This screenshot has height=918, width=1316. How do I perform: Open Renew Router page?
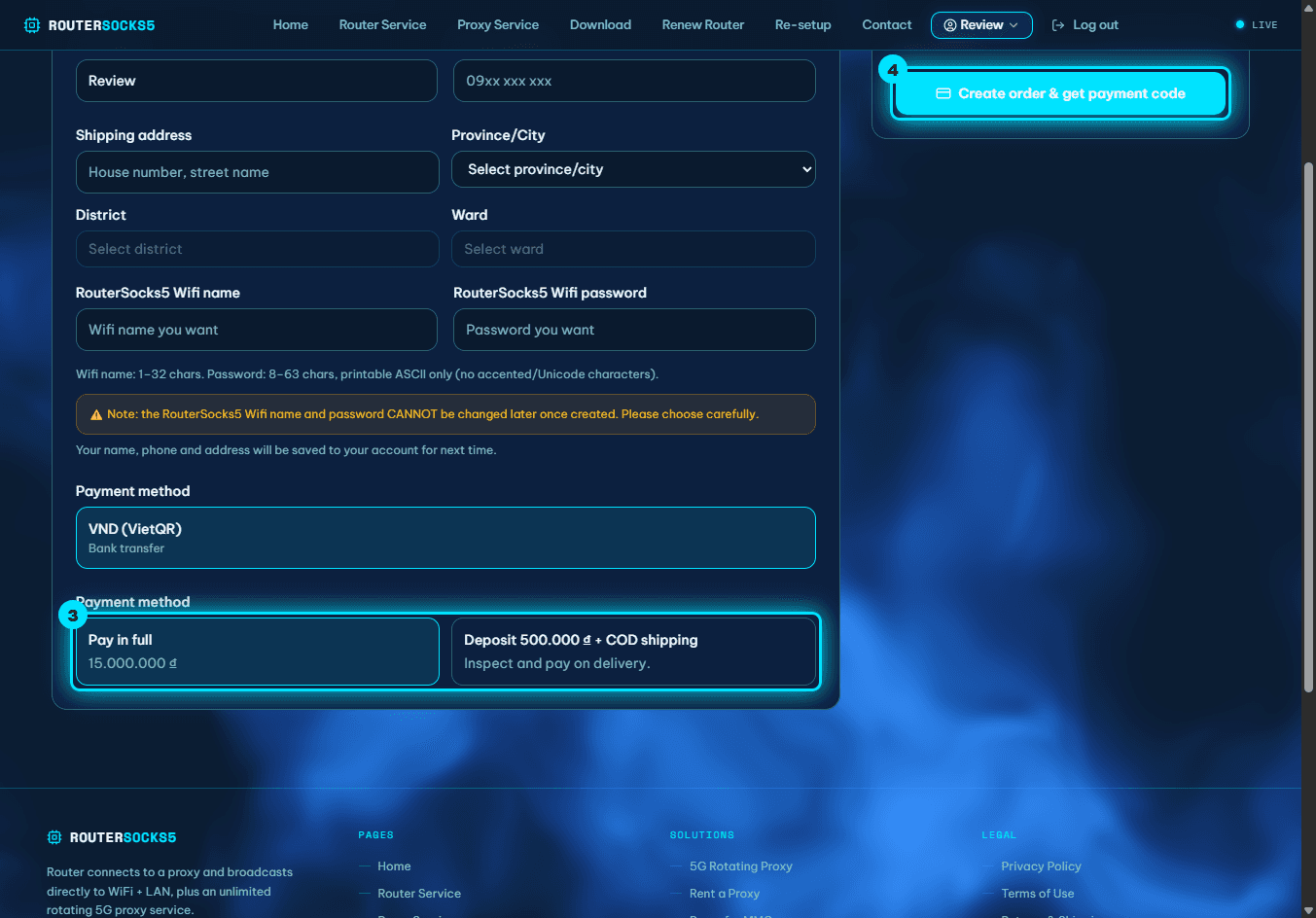coord(703,25)
